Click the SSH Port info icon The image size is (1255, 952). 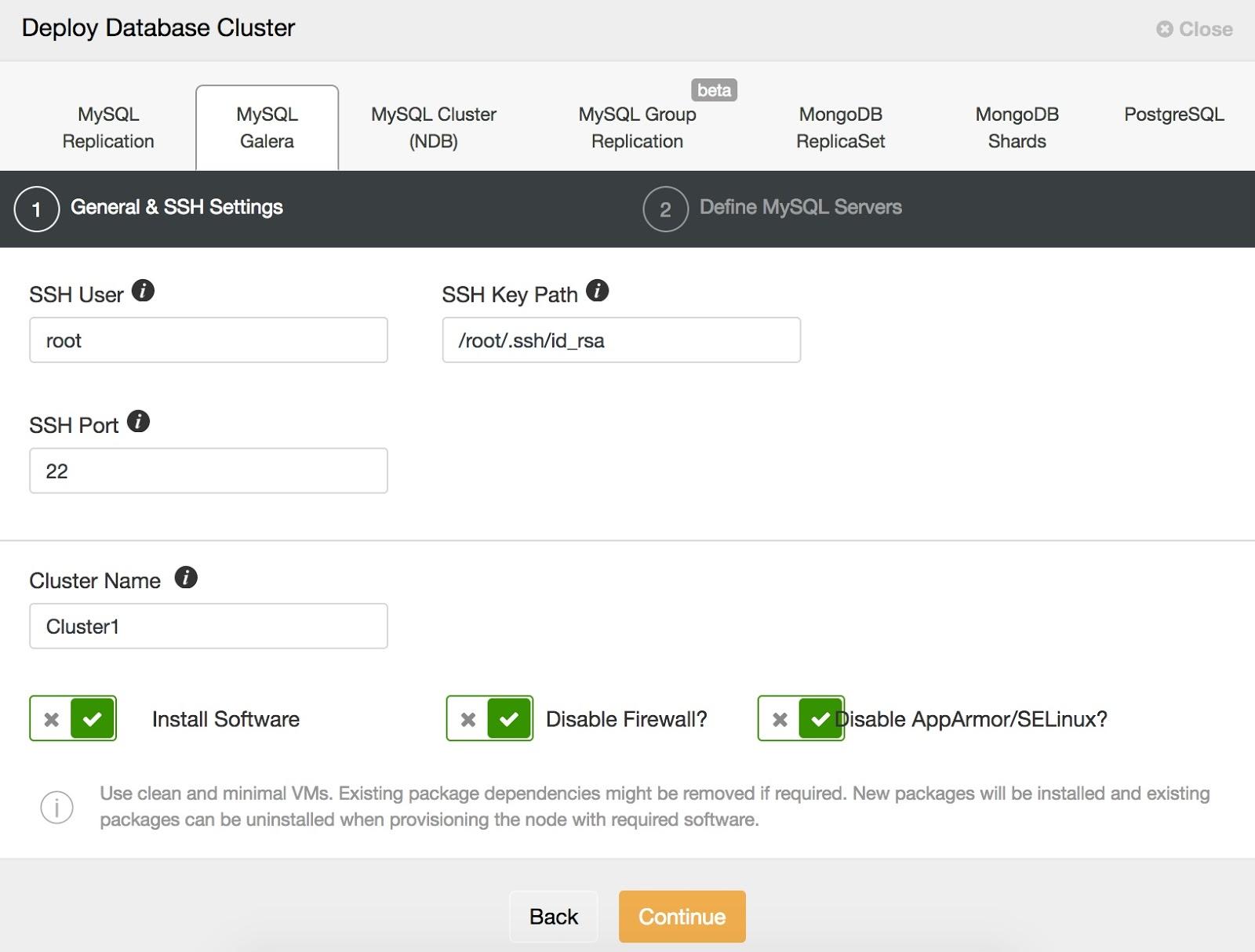tap(138, 422)
